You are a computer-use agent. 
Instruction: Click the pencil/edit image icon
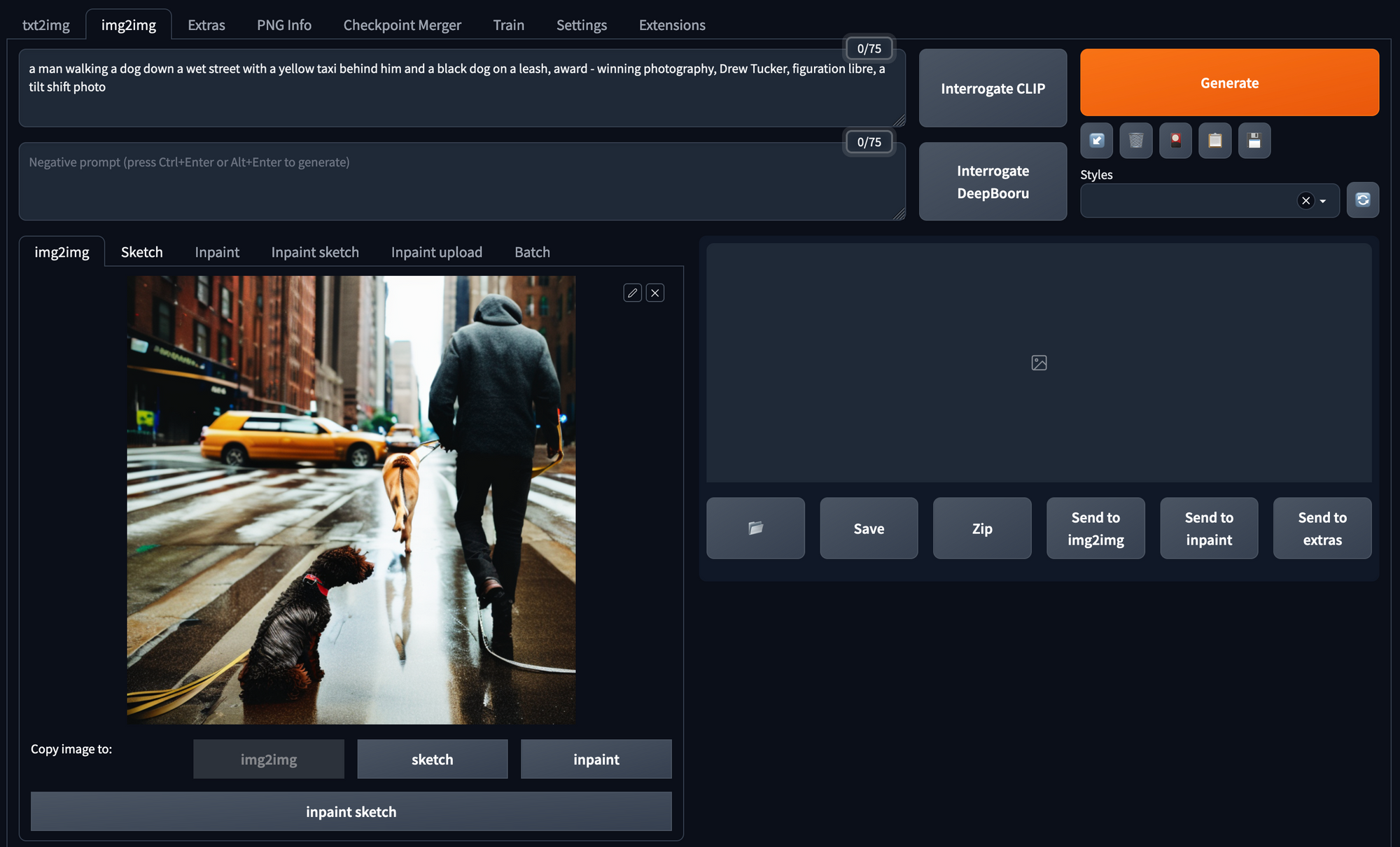(x=632, y=292)
